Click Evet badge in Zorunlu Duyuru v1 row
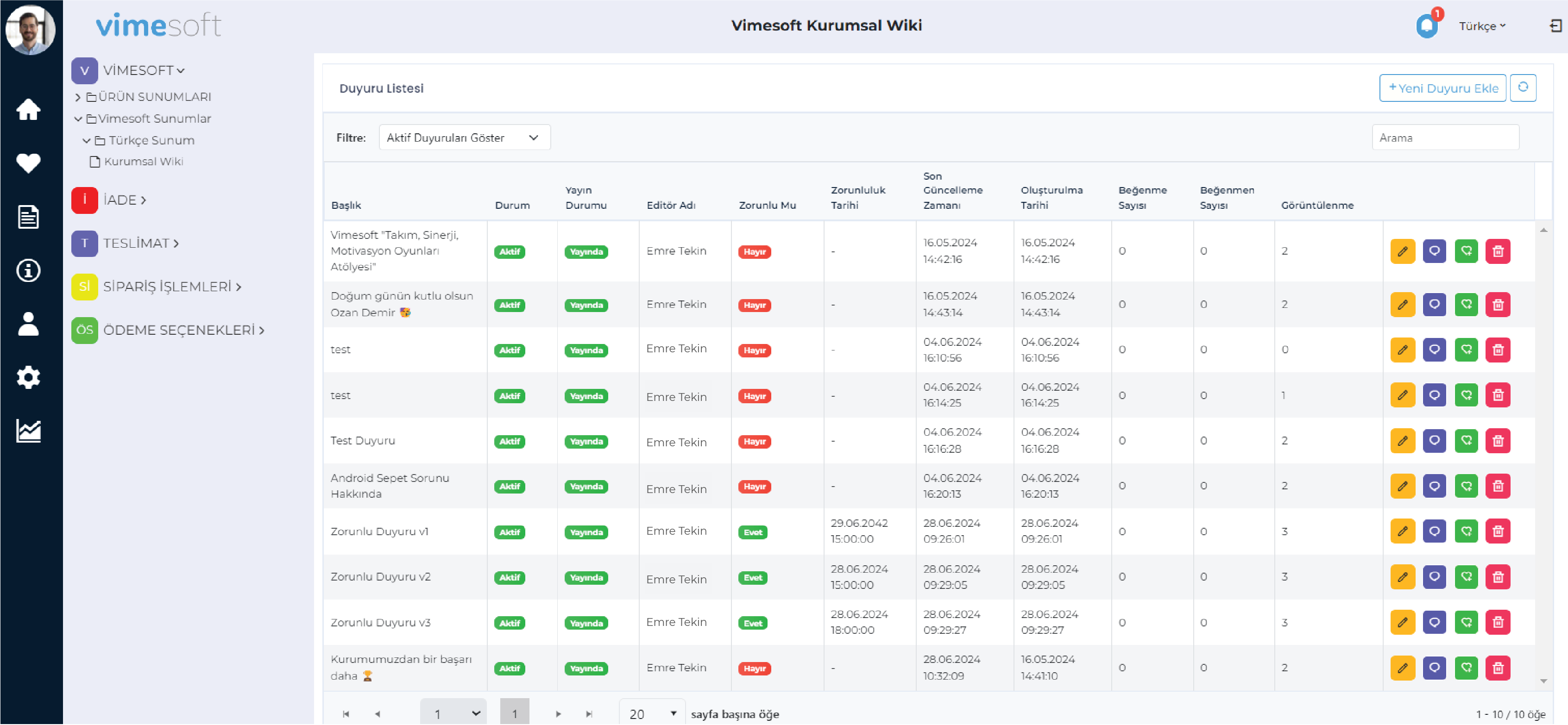The width and height of the screenshot is (1568, 725). tap(752, 532)
